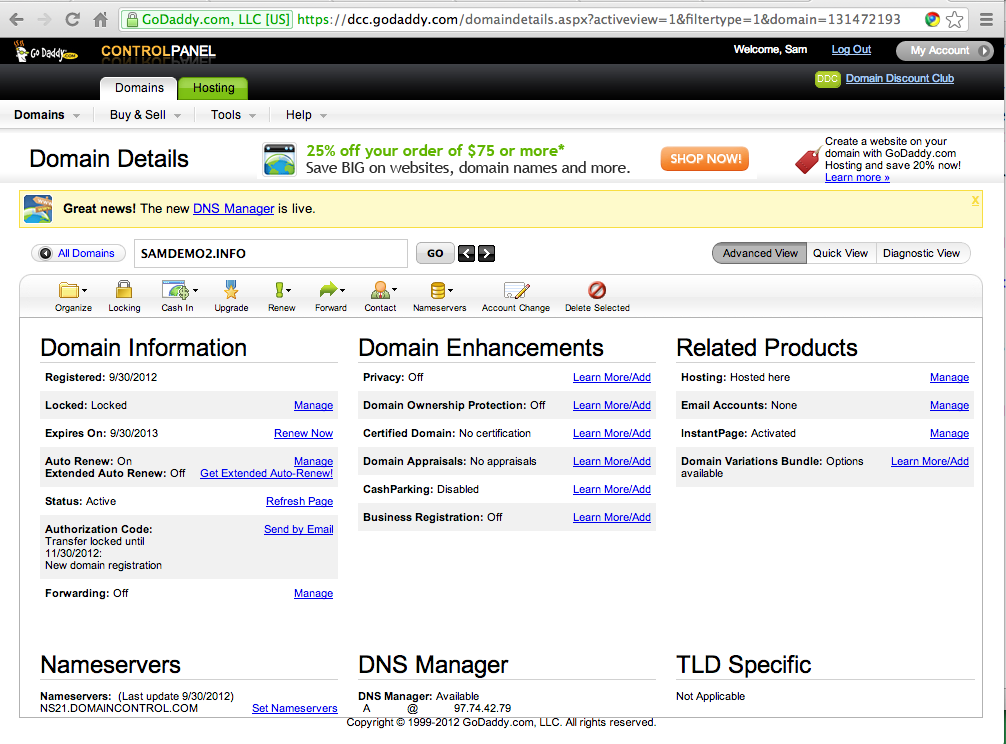Click the green DDC badge icon
1006x744 pixels.
[827, 79]
